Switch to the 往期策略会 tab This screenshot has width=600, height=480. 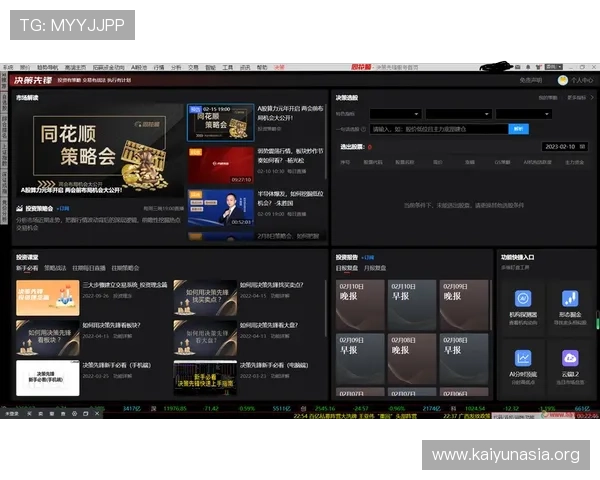(x=125, y=268)
